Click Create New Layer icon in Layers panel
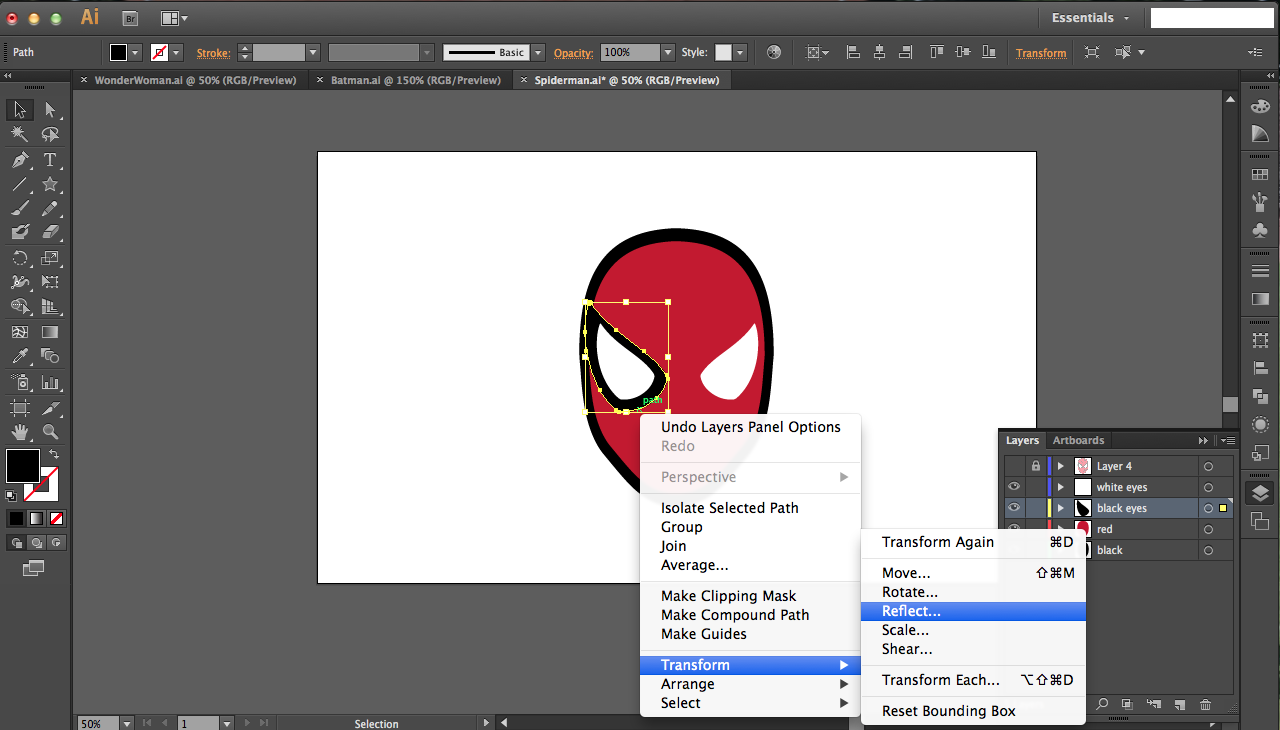 click(1179, 705)
